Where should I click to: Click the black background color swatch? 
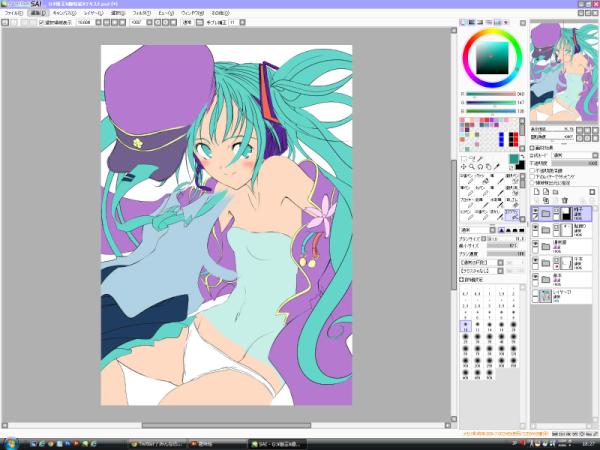click(520, 165)
